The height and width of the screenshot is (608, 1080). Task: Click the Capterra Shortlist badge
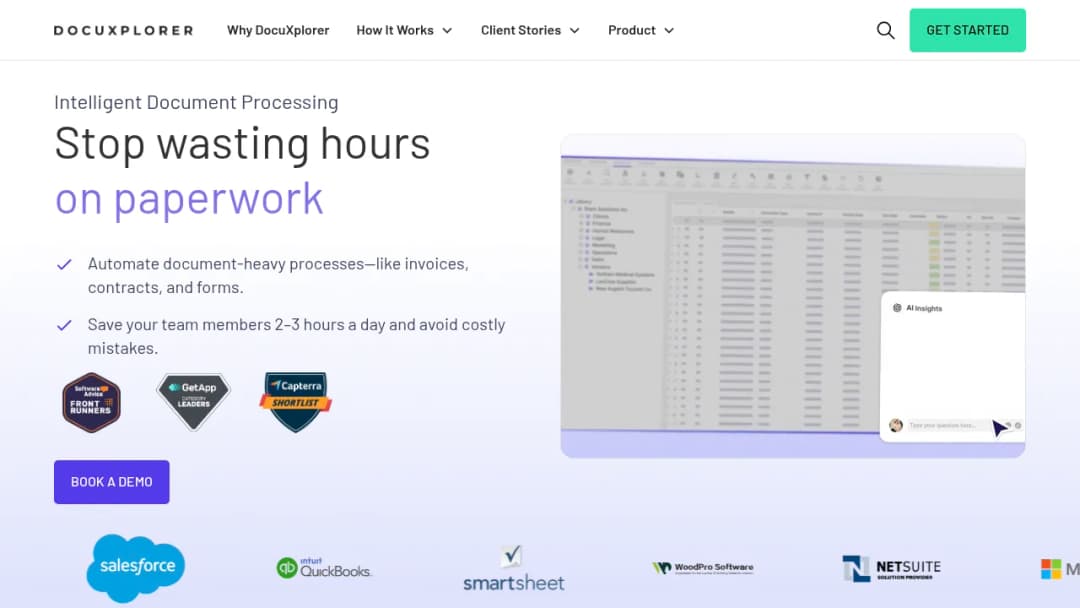(295, 402)
